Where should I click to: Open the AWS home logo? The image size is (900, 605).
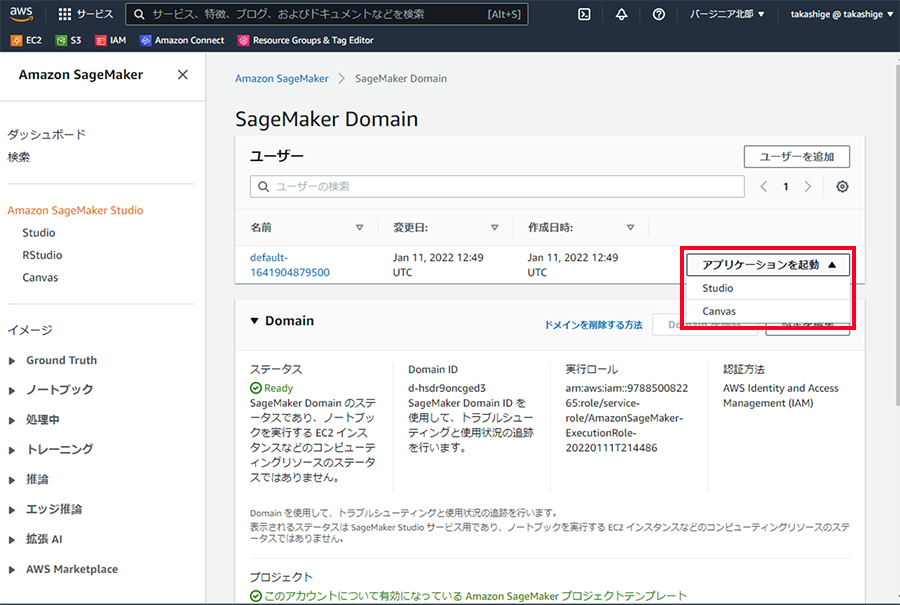point(21,14)
